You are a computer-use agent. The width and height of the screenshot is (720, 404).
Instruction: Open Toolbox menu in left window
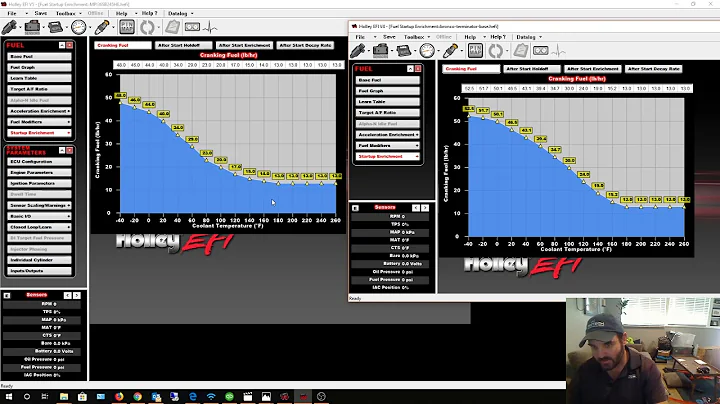[66, 13]
